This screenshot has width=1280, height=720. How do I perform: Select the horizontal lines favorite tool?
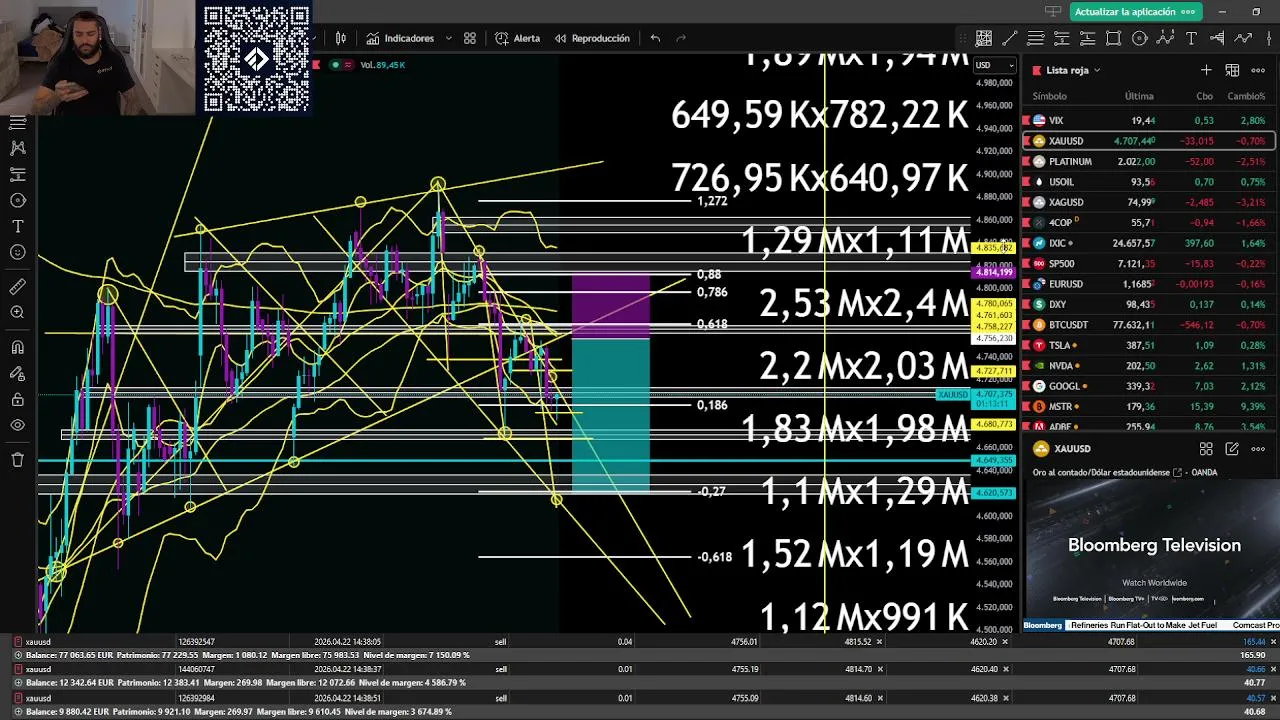coord(1036,38)
